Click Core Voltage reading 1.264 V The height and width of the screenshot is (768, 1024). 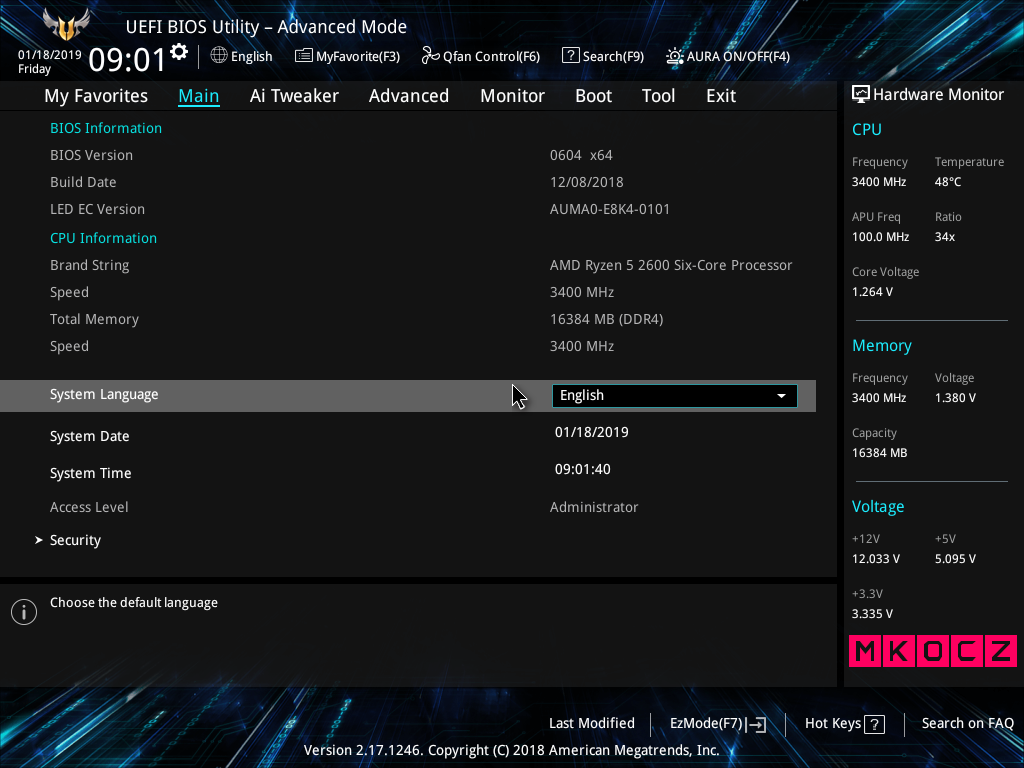point(872,292)
